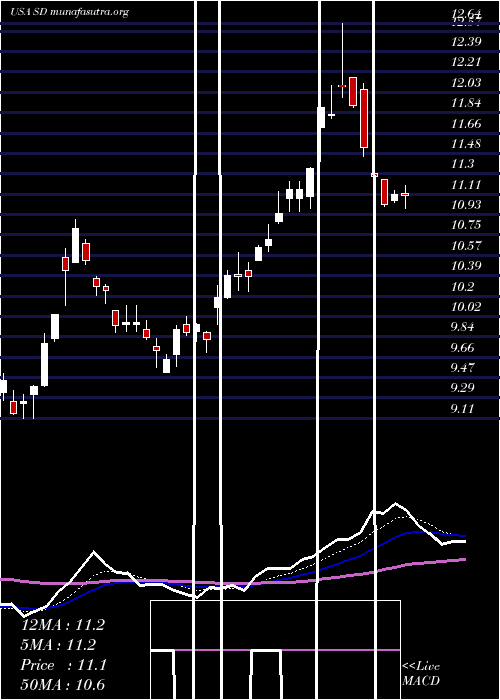
Task: Click the last candlestick on the chart
Action: [x=405, y=196]
